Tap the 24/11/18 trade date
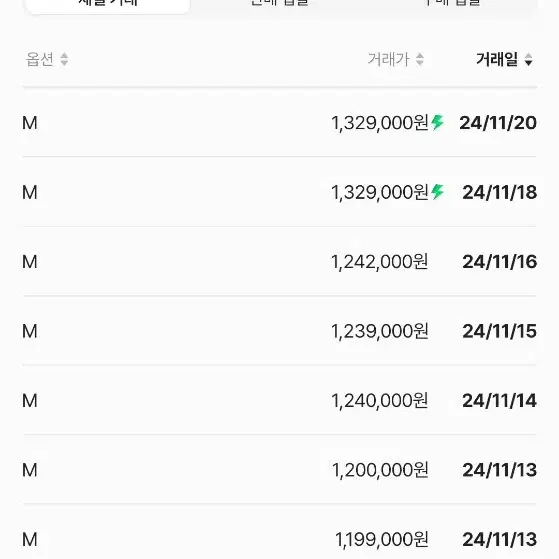The height and width of the screenshot is (559, 559). click(x=499, y=193)
